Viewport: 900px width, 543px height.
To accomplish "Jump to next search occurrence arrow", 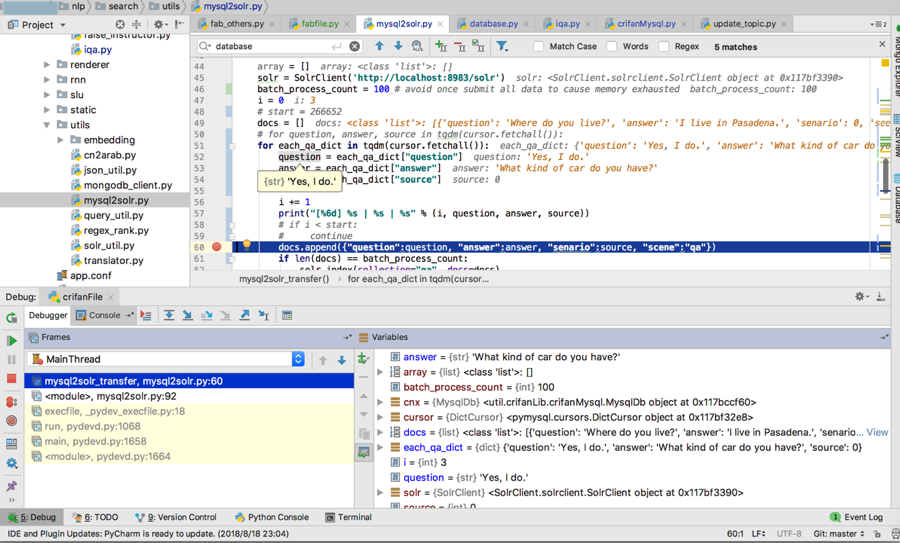I will pyautogui.click(x=398, y=46).
